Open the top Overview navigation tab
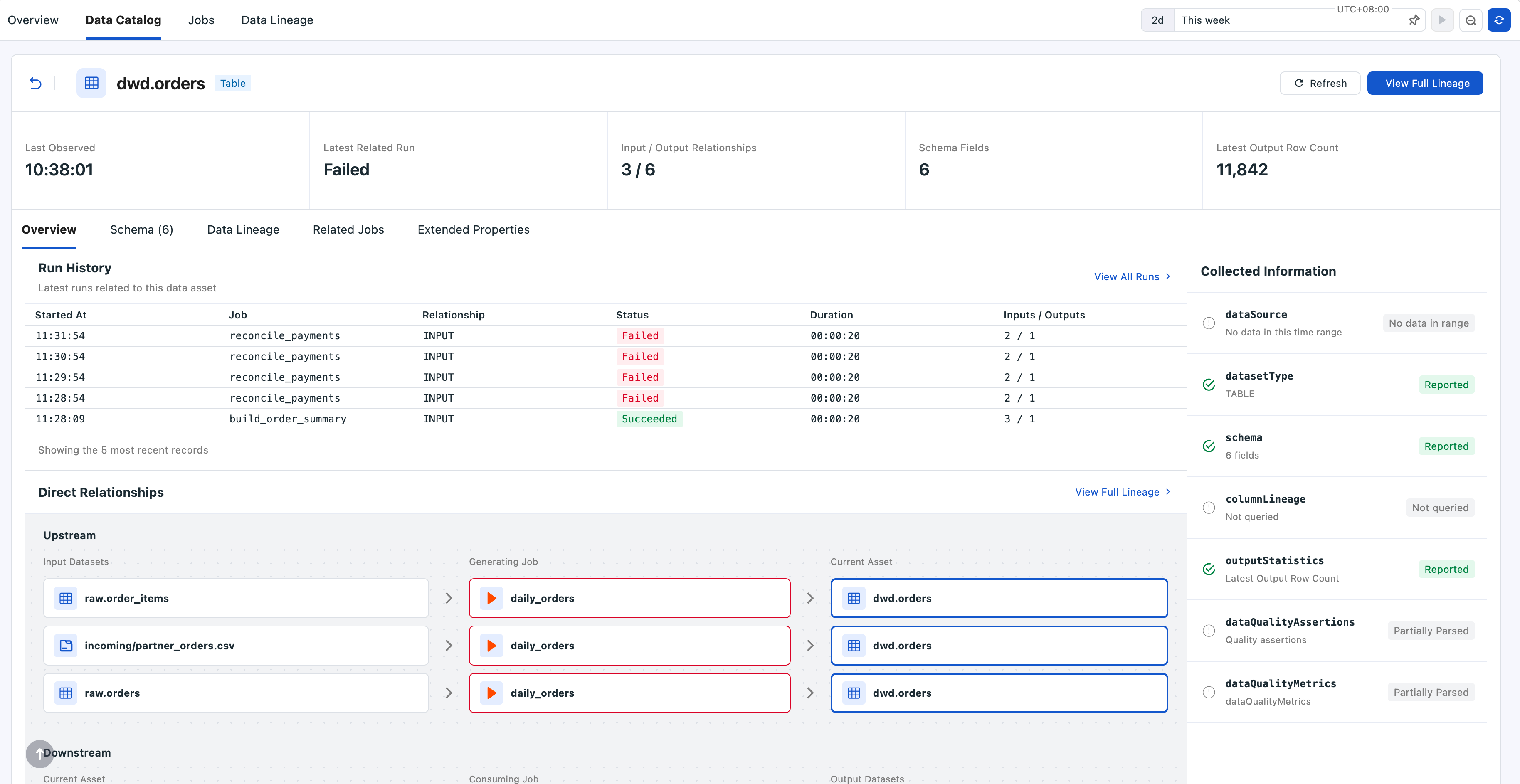This screenshot has height=784, width=1520. coord(33,20)
